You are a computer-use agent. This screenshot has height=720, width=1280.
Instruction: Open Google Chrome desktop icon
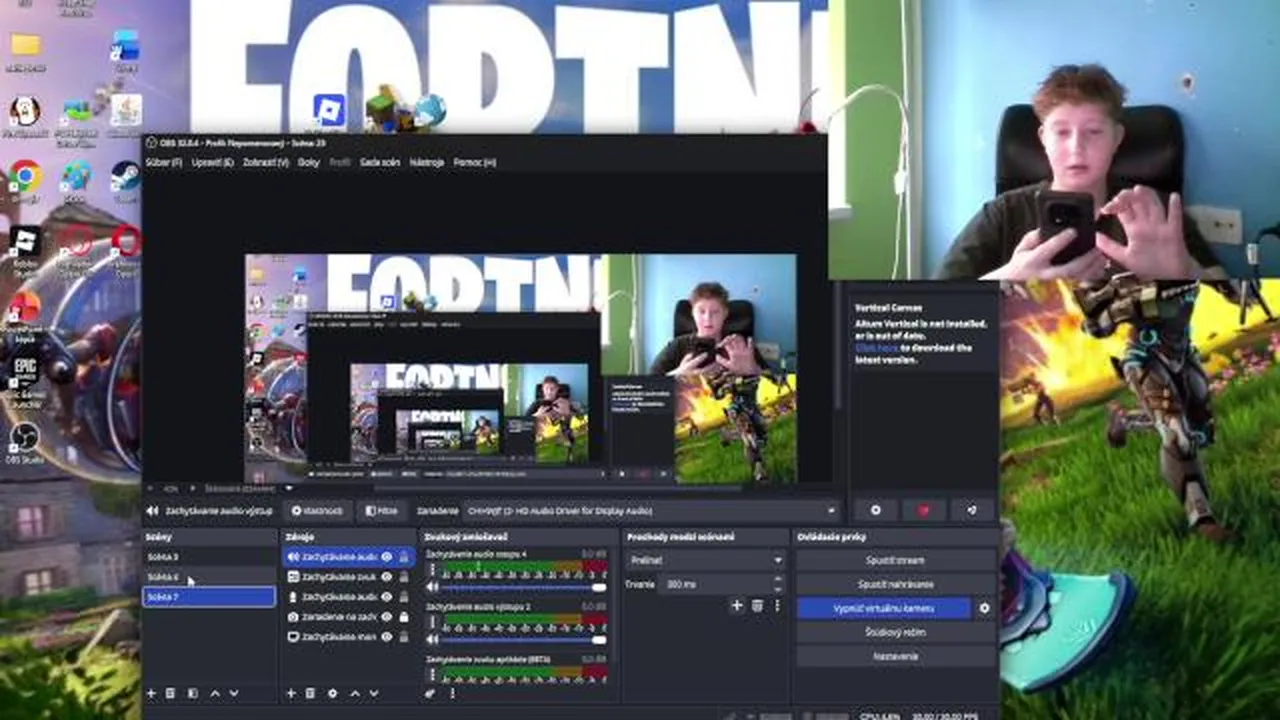[x=25, y=177]
